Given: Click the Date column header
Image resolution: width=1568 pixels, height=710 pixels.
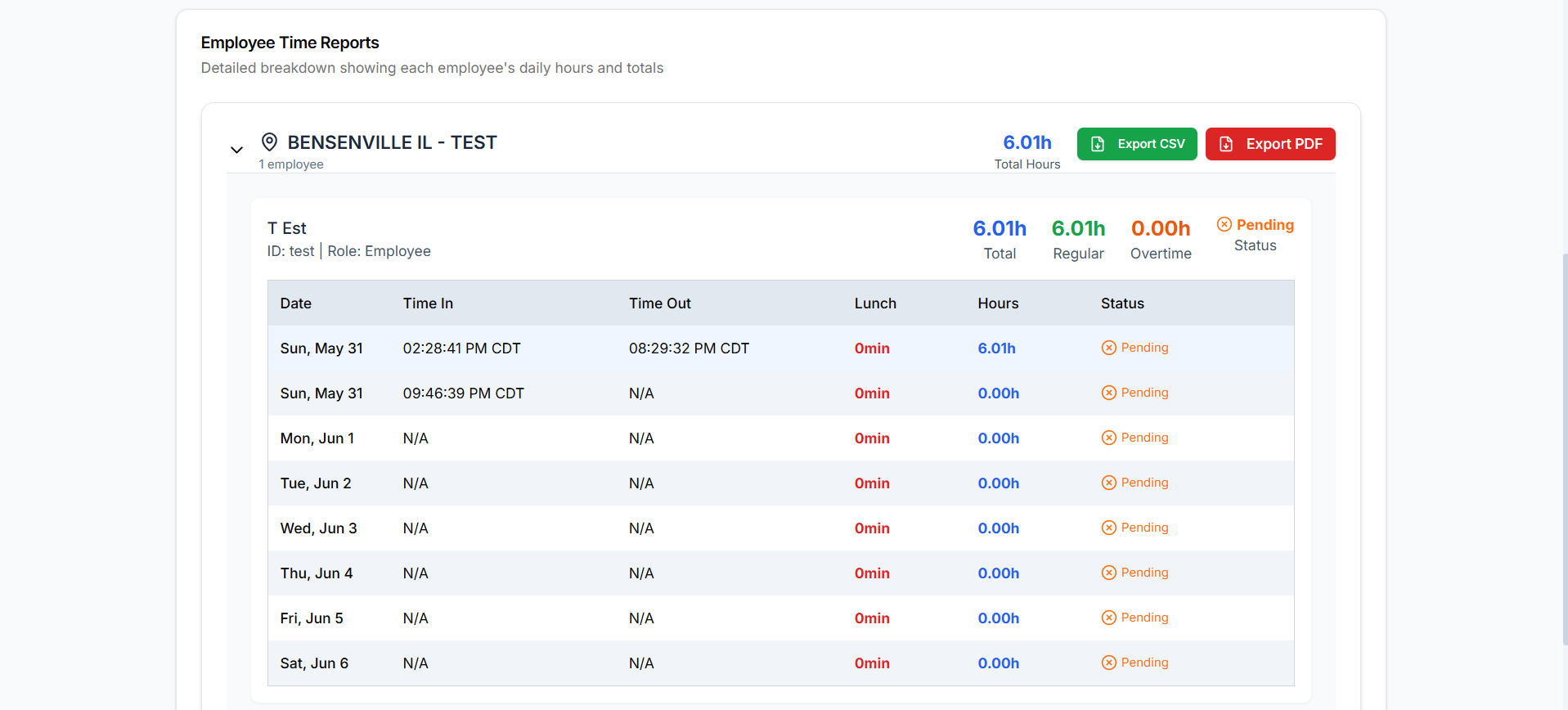Looking at the screenshot, I should (296, 303).
